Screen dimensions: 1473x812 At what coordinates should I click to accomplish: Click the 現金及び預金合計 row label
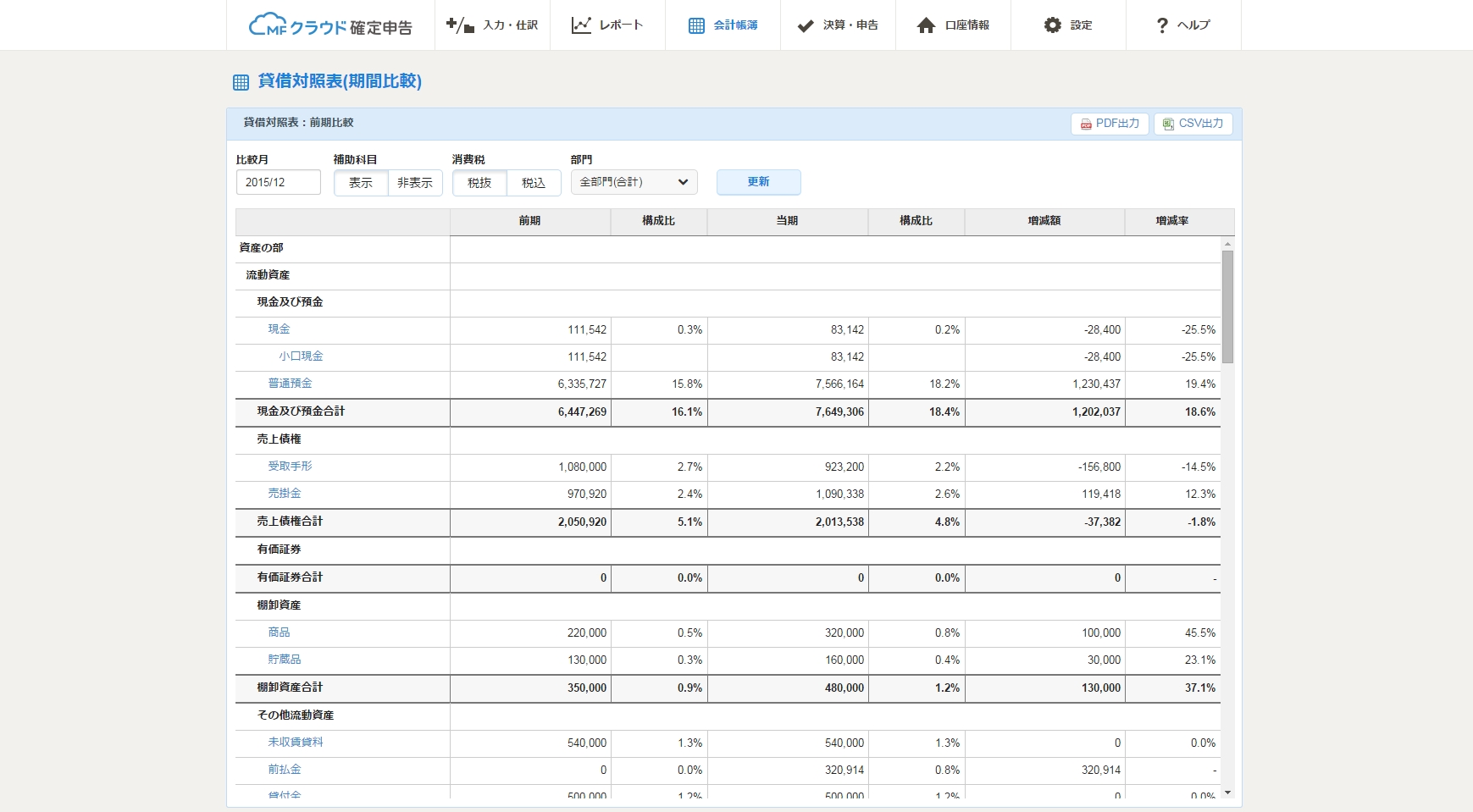301,412
